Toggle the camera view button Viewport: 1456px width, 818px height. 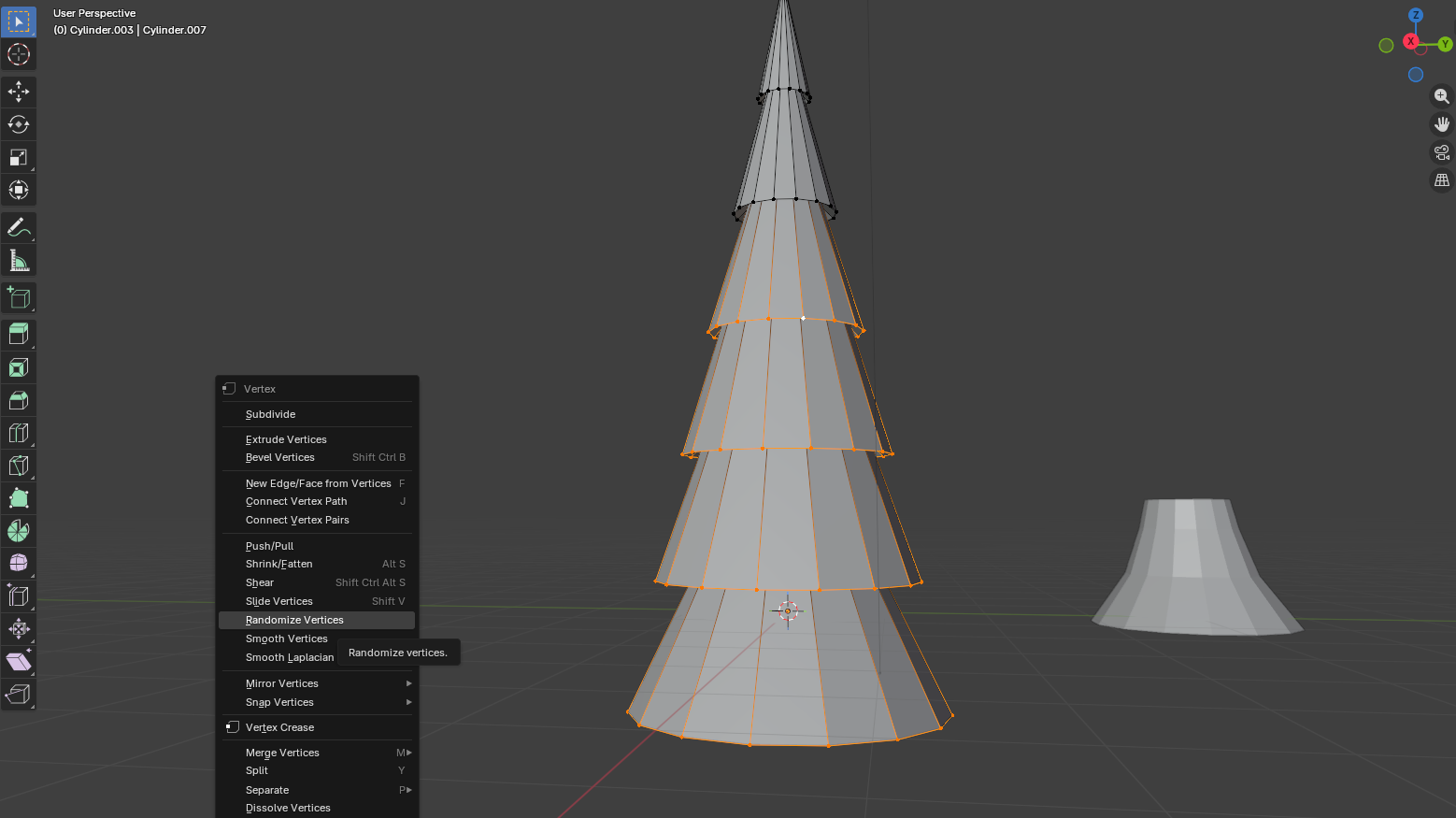[x=1442, y=151]
